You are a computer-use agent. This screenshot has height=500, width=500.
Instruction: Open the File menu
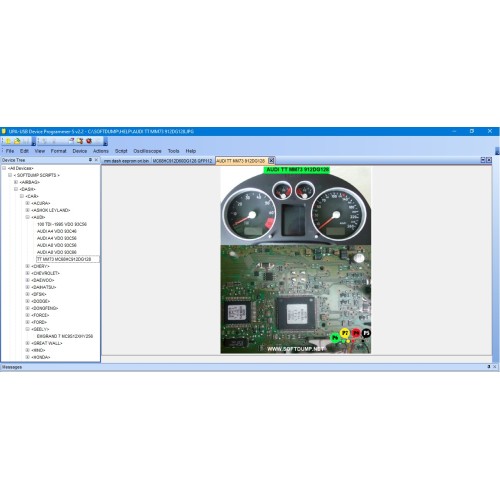coord(10,151)
